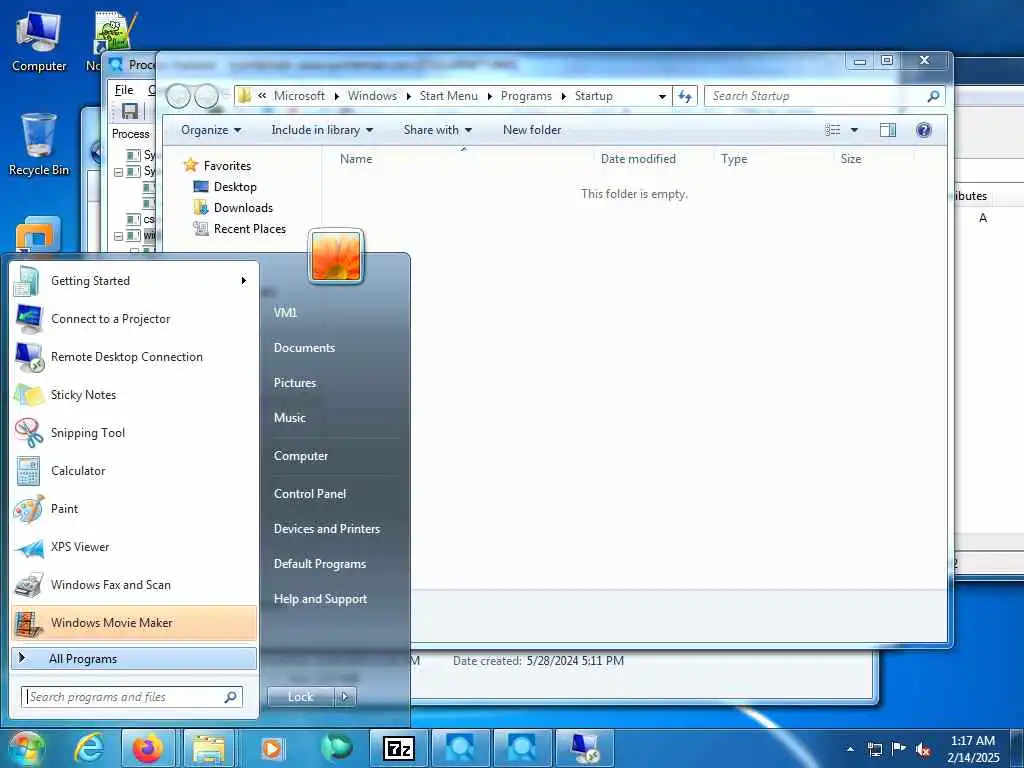Open Devices and Printers

point(327,529)
